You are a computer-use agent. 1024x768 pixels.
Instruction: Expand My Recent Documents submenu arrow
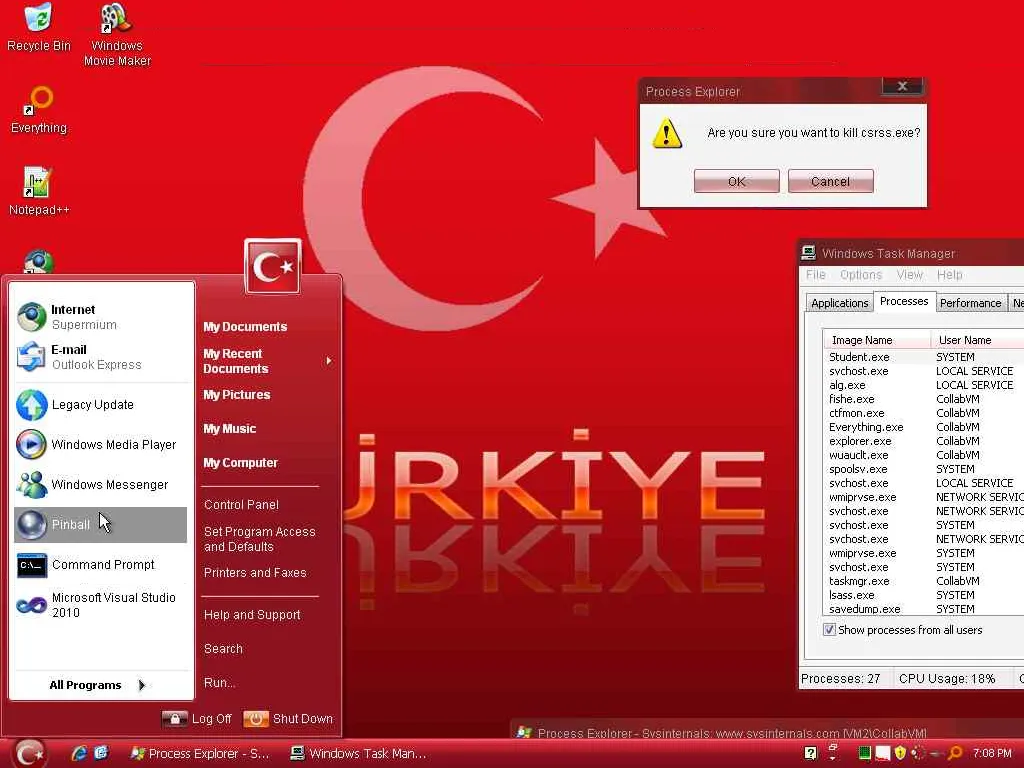328,360
